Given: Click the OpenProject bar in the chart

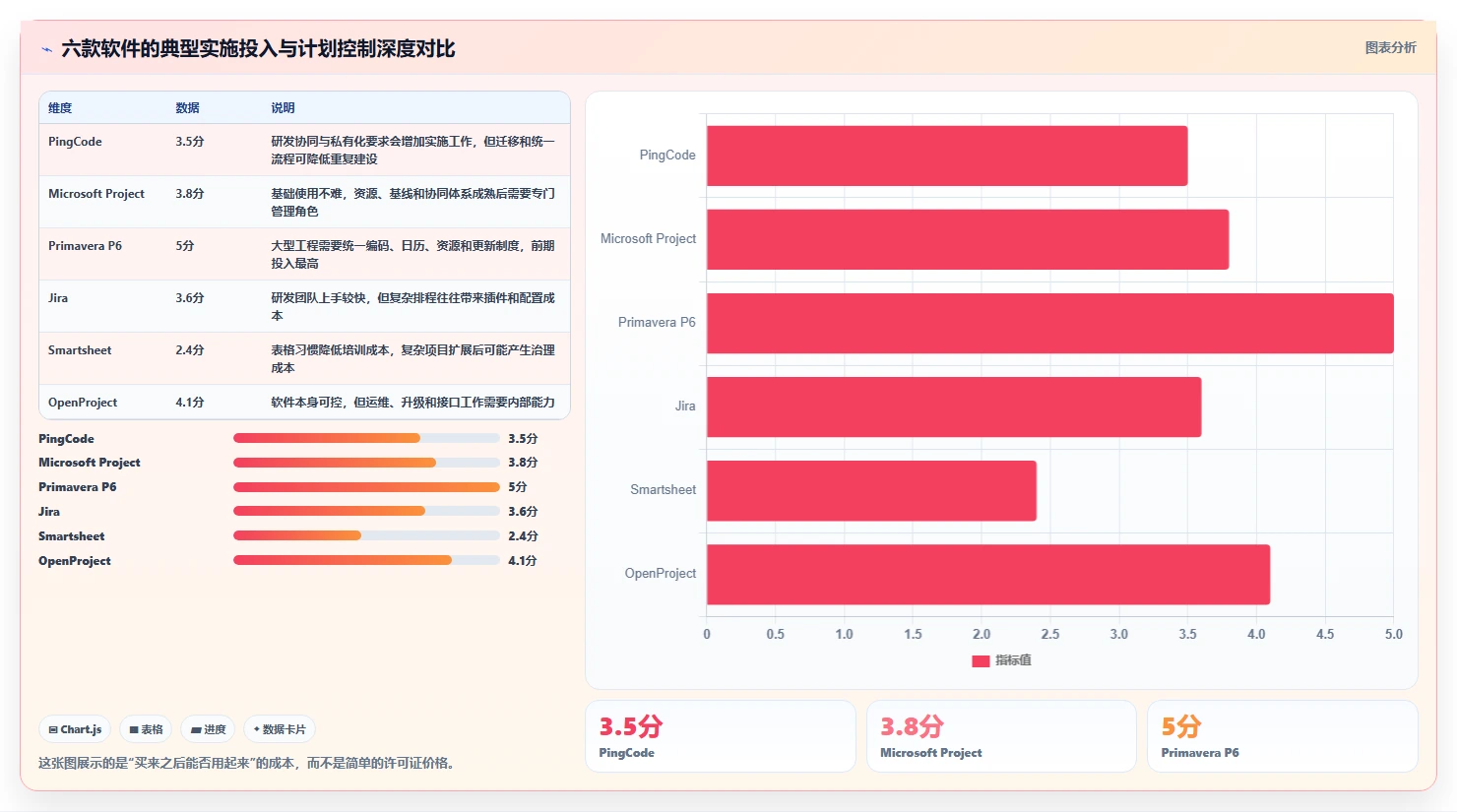Looking at the screenshot, I should click(988, 574).
